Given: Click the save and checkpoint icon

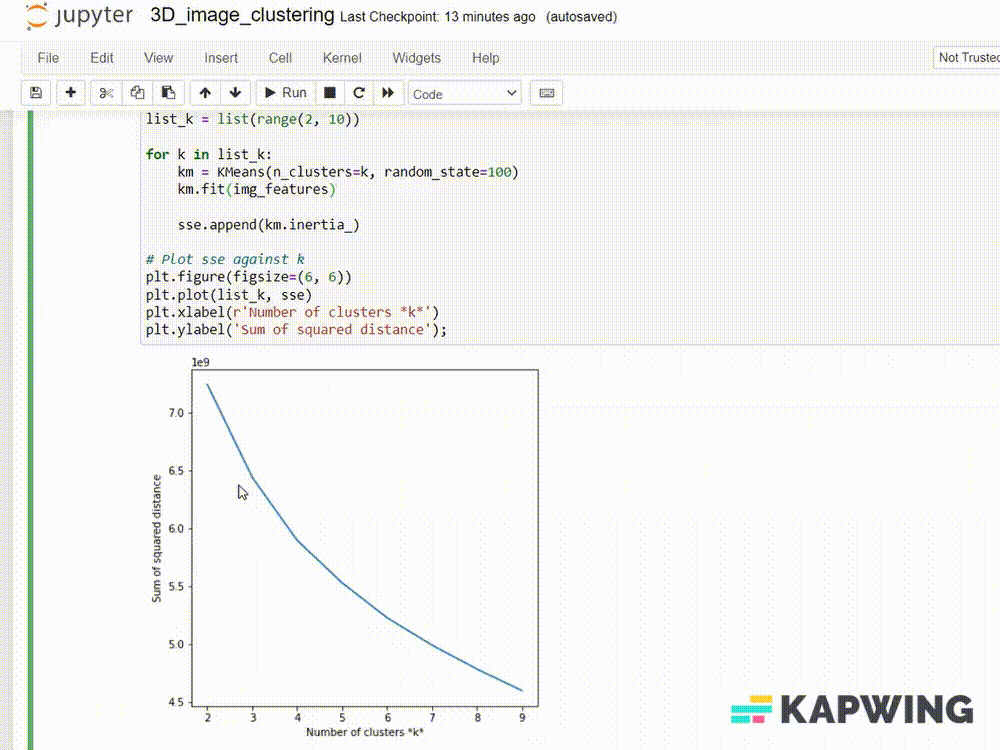Looking at the screenshot, I should [36, 93].
